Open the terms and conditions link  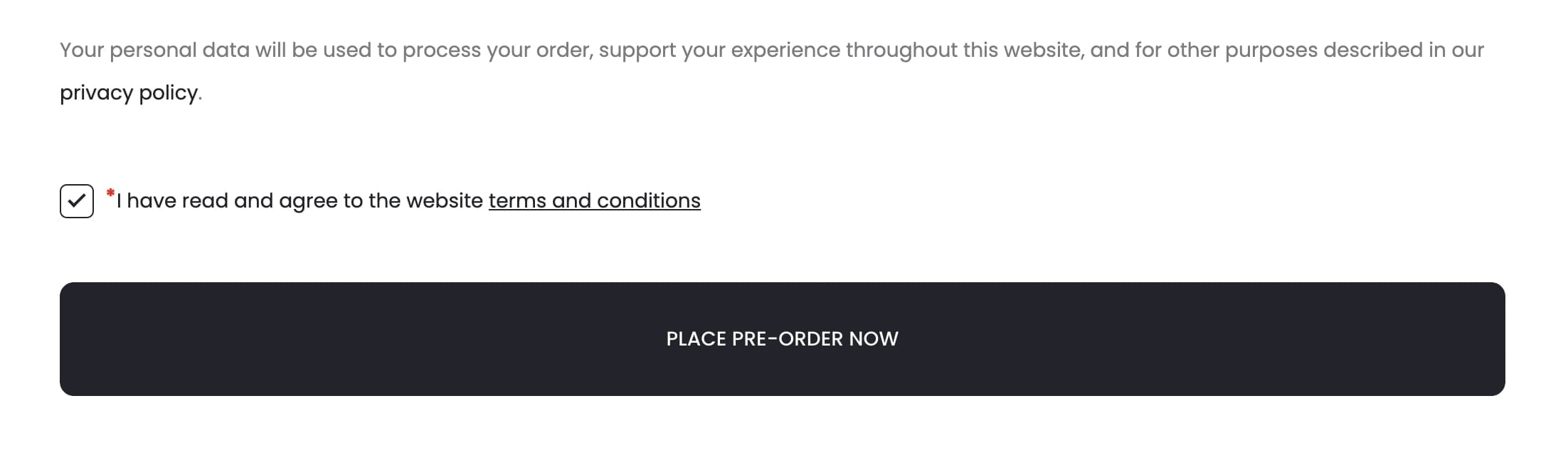(x=594, y=201)
